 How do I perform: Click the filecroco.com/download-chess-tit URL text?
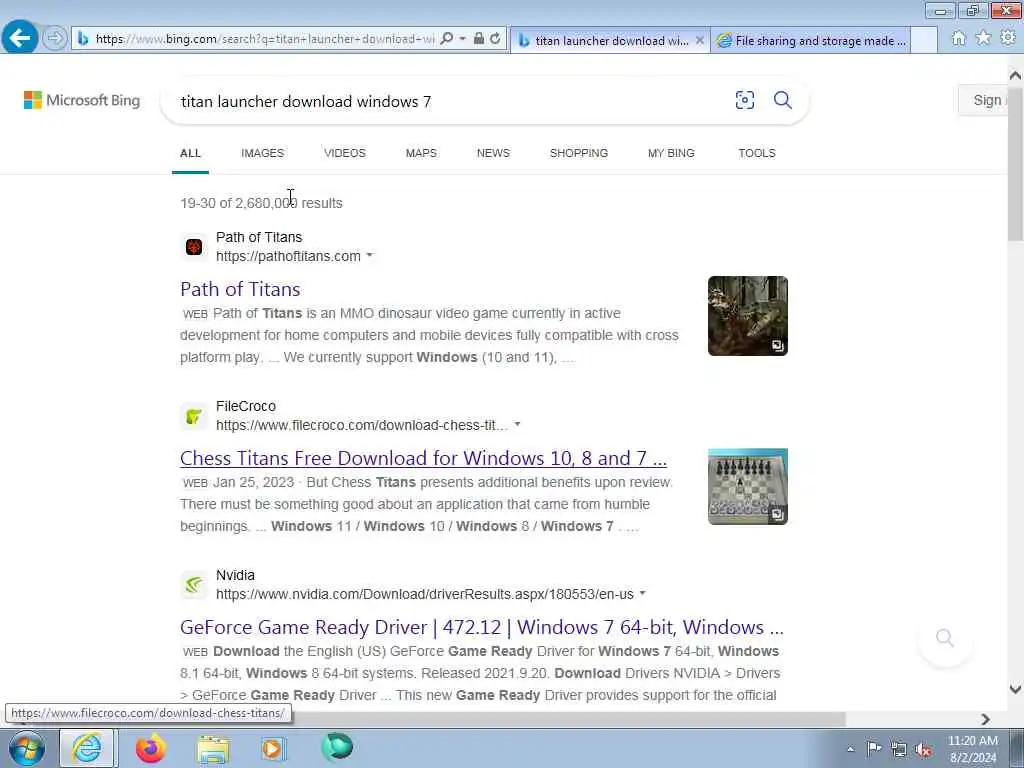click(362, 425)
